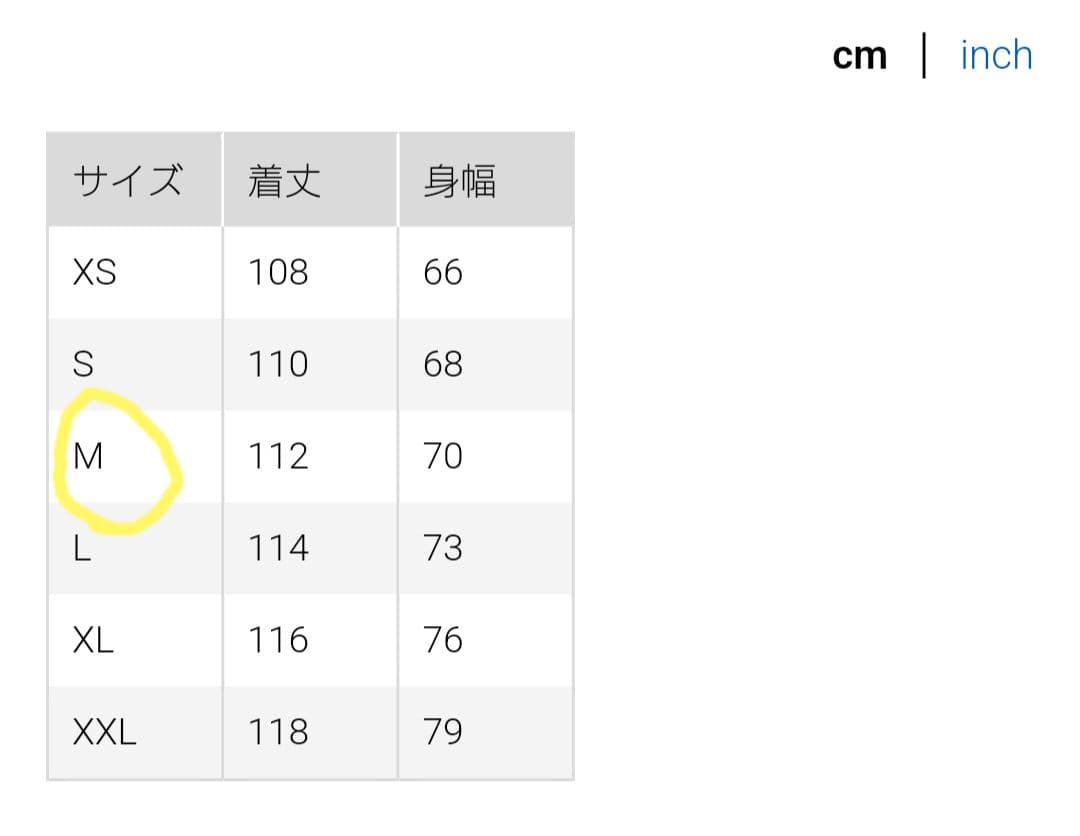Click the 79 width value for XXL
The height and width of the screenshot is (836, 1080).
443,733
